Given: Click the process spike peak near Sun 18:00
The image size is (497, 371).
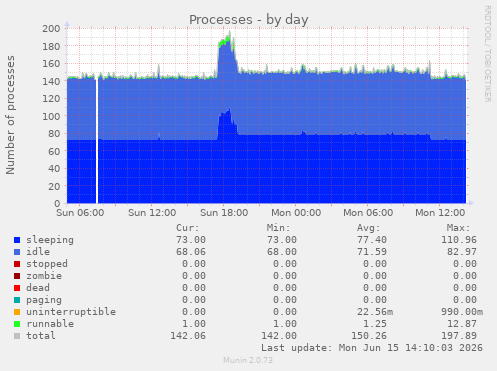Looking at the screenshot, I should (229, 33).
